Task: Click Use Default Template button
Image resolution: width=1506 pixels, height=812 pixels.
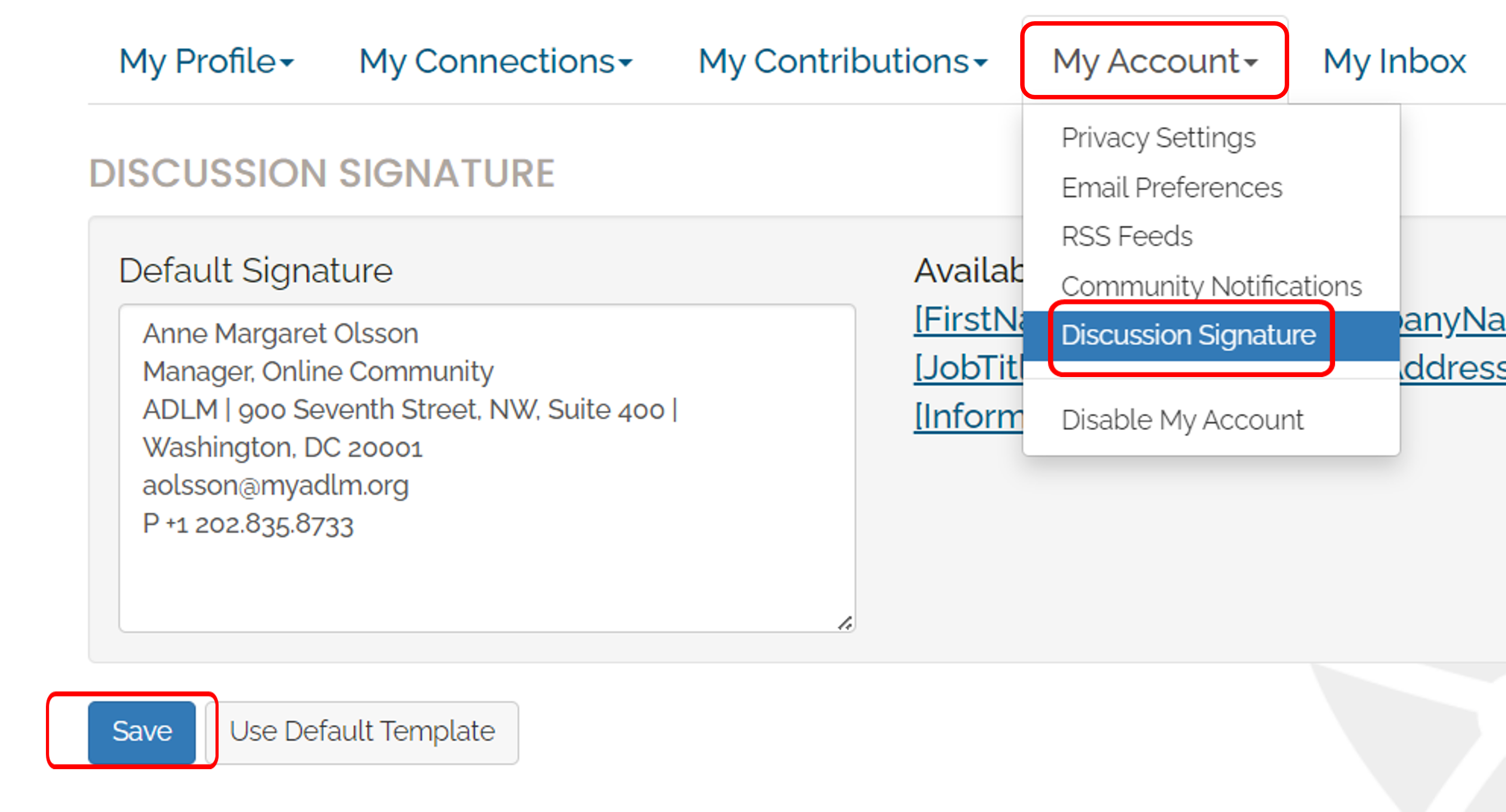Action: [362, 732]
